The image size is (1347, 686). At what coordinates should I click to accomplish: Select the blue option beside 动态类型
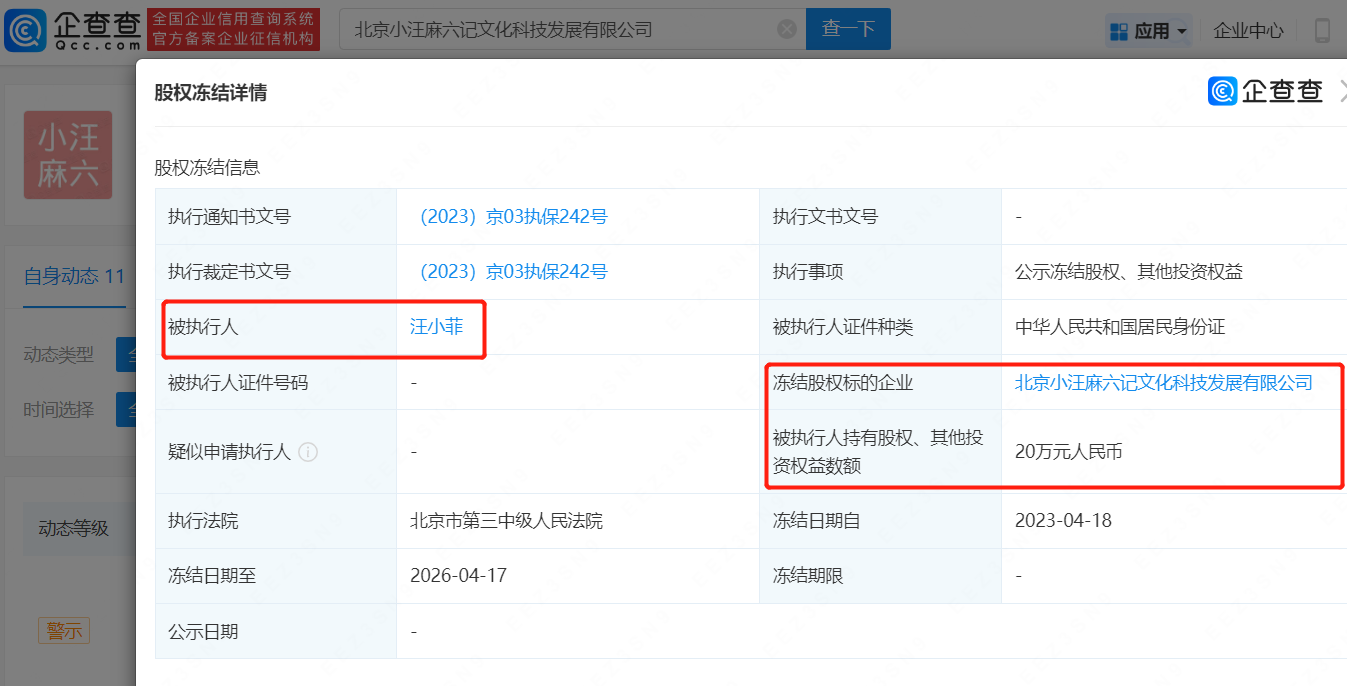pos(126,354)
